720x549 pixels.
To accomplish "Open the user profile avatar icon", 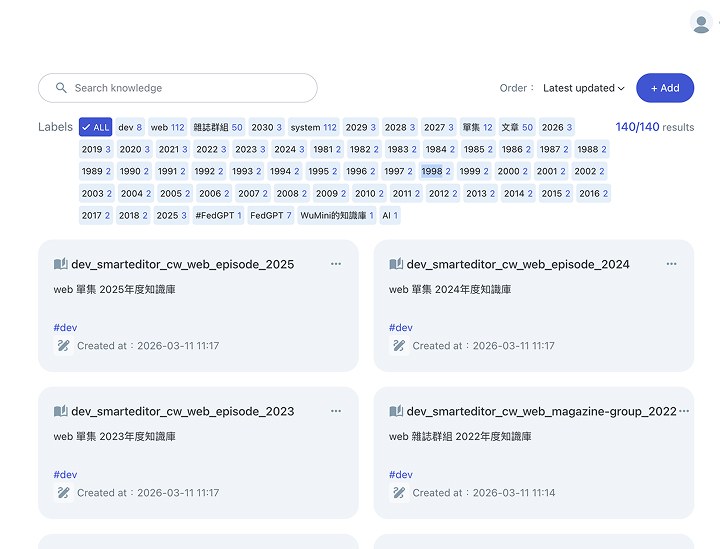I will pos(701,22).
